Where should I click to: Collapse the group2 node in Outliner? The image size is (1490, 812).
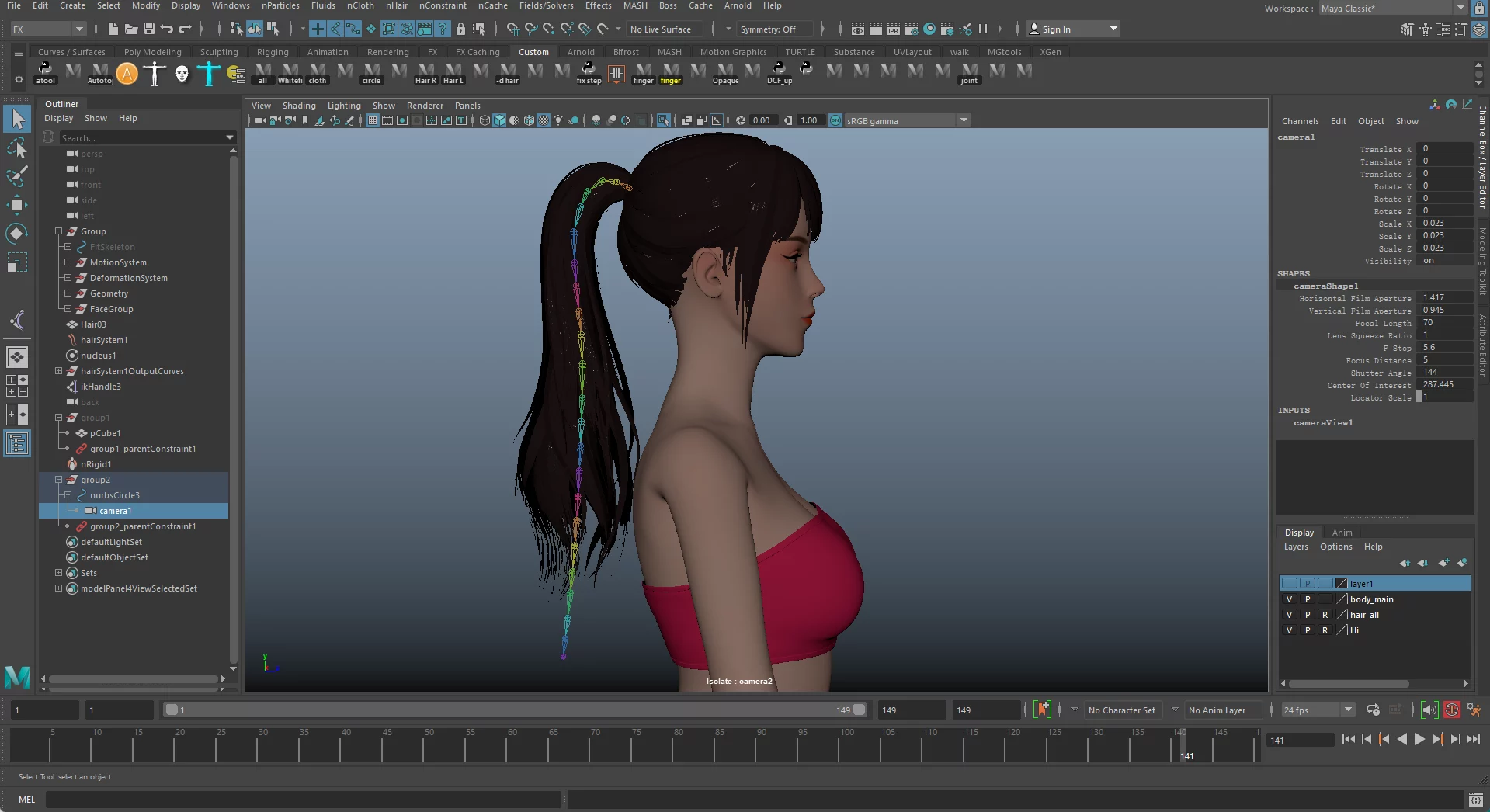58,480
